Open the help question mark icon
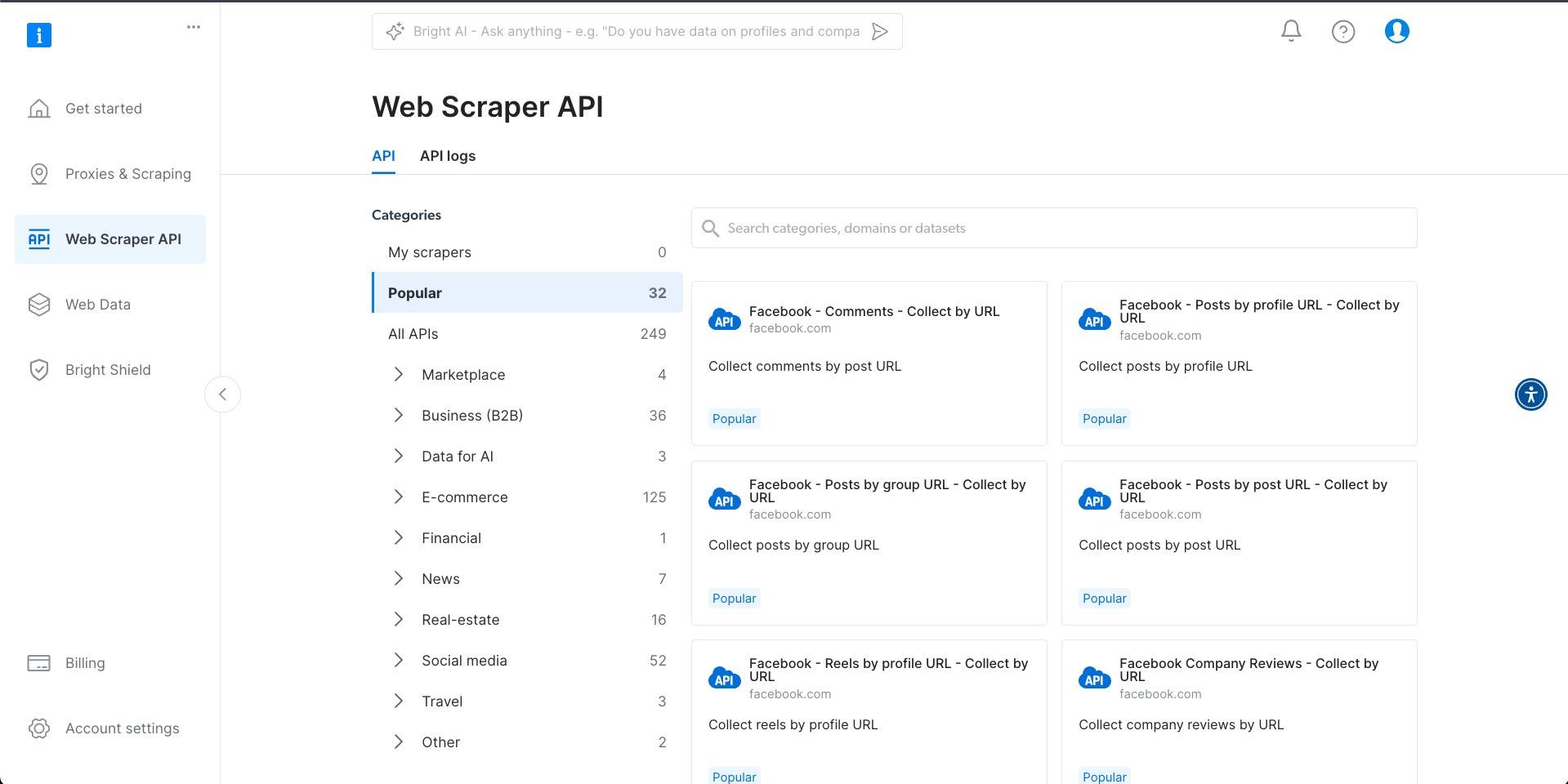Viewport: 1568px width, 784px height. (1343, 31)
